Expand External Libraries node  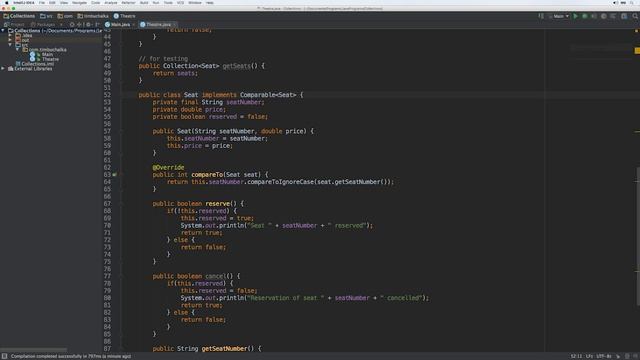click(3, 69)
